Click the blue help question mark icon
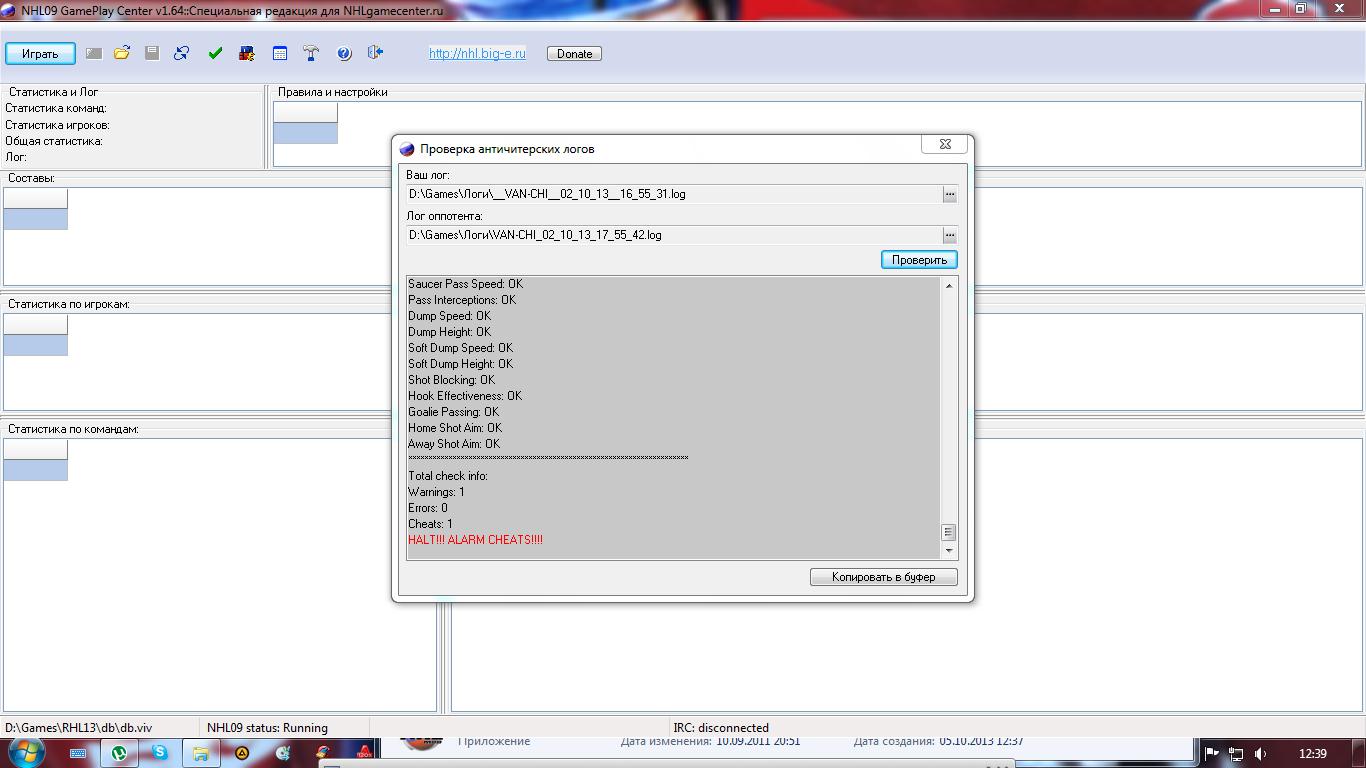This screenshot has width=1366, height=768. click(344, 53)
